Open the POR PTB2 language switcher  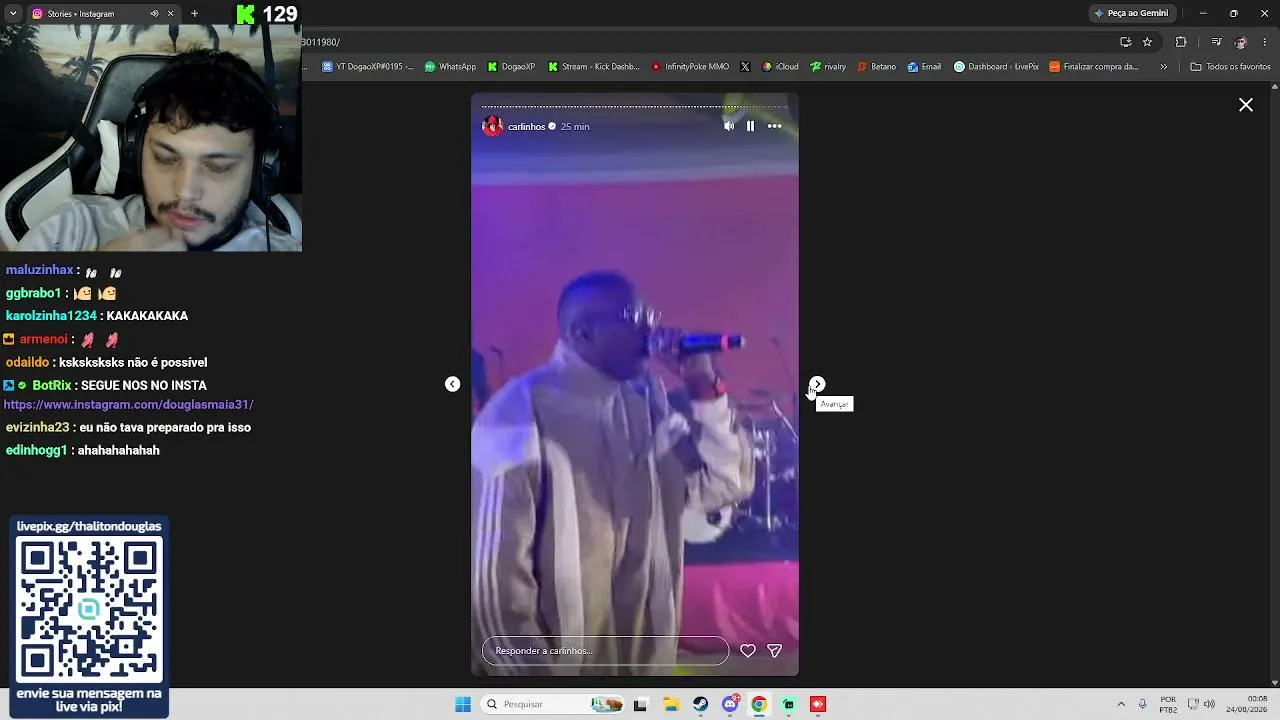point(1168,704)
